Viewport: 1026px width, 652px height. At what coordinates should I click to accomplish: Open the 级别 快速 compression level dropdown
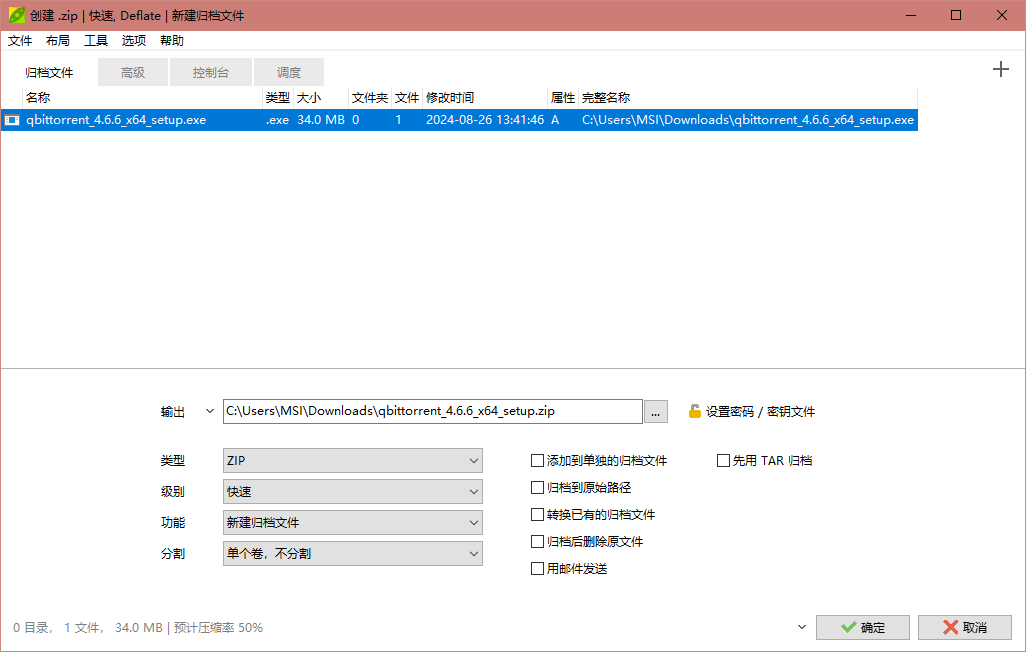pos(353,492)
